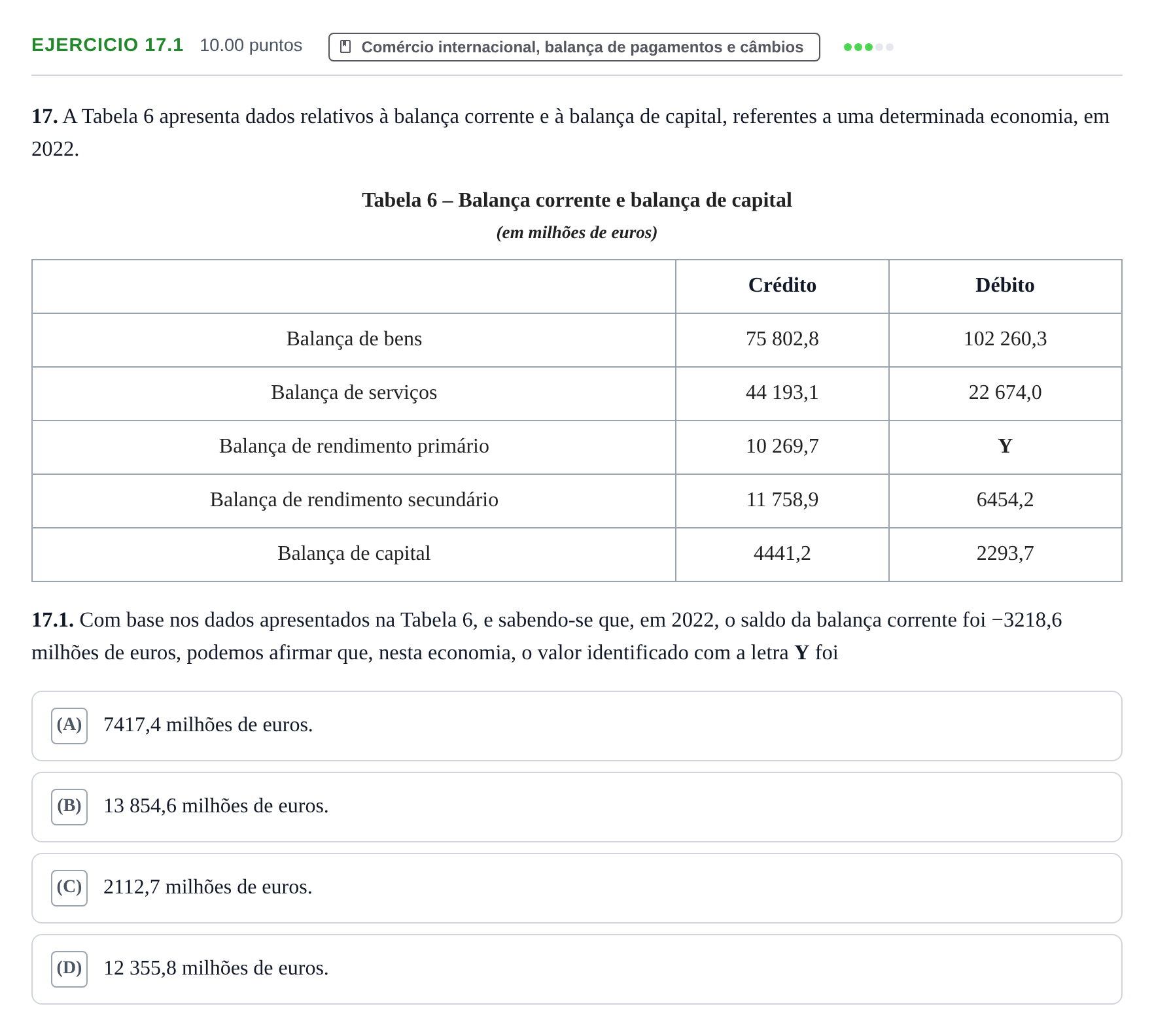The height and width of the screenshot is (1036, 1154).
Task: Click the 'EJERCICIO 17.1' heading
Action: click(107, 45)
